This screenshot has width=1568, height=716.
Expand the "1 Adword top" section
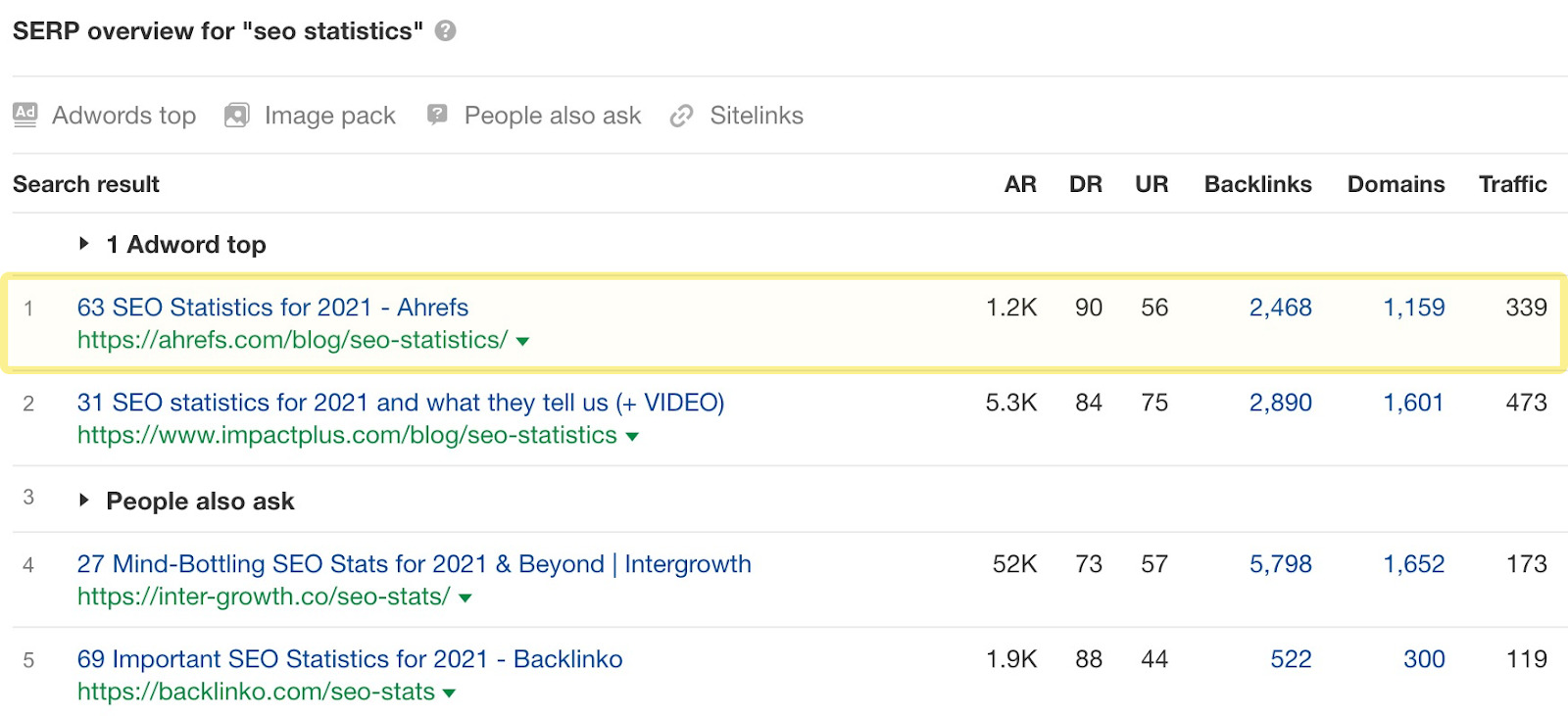click(x=84, y=244)
